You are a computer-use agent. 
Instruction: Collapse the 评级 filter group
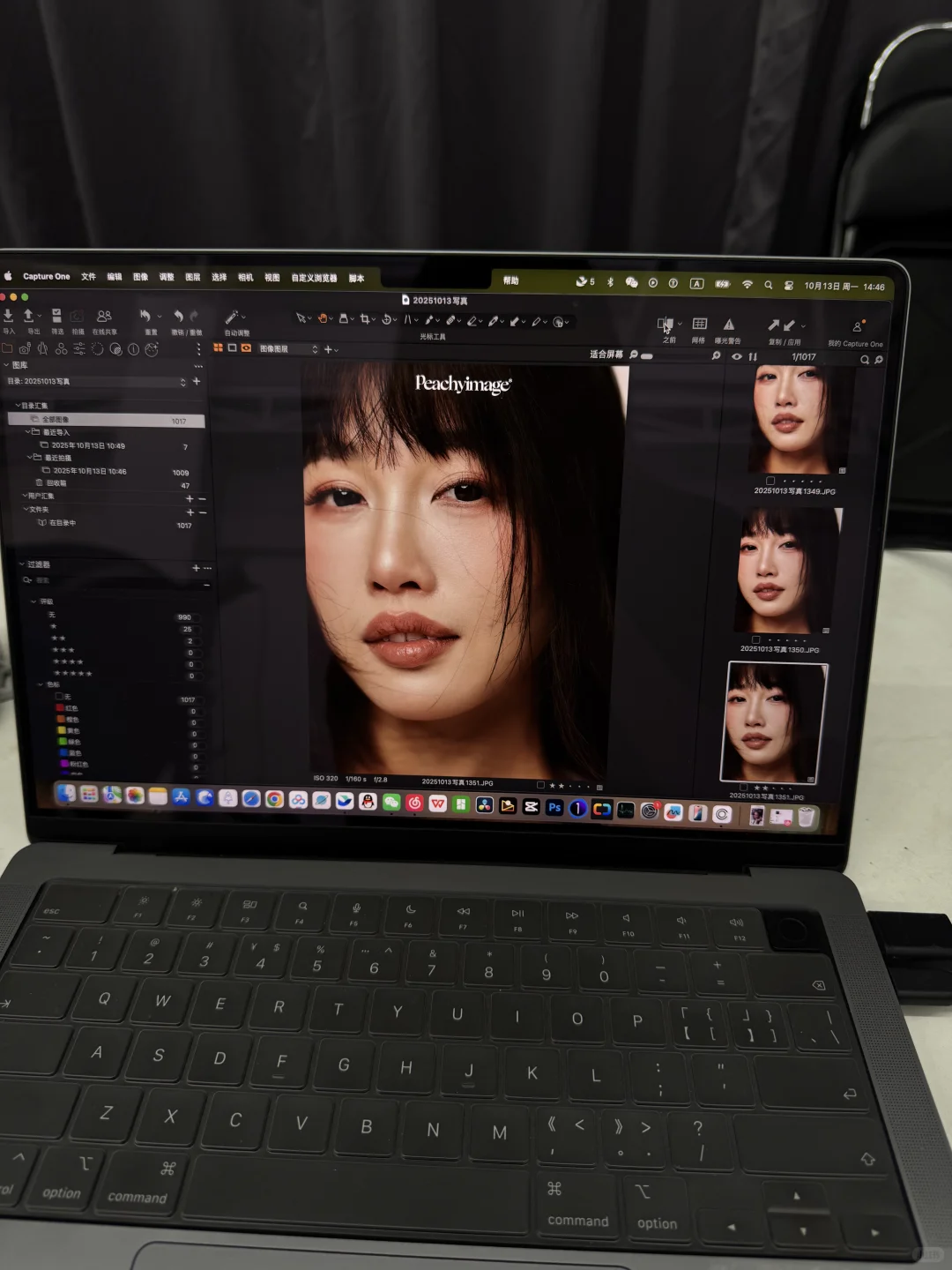[33, 601]
